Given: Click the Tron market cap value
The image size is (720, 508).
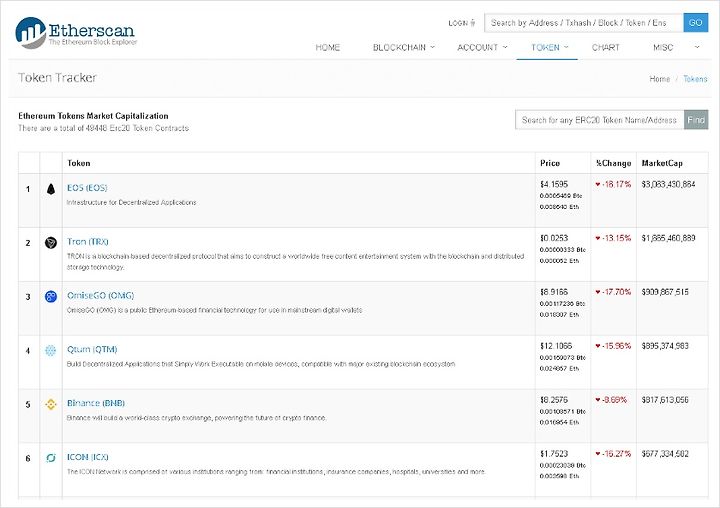Looking at the screenshot, I should [668, 238].
